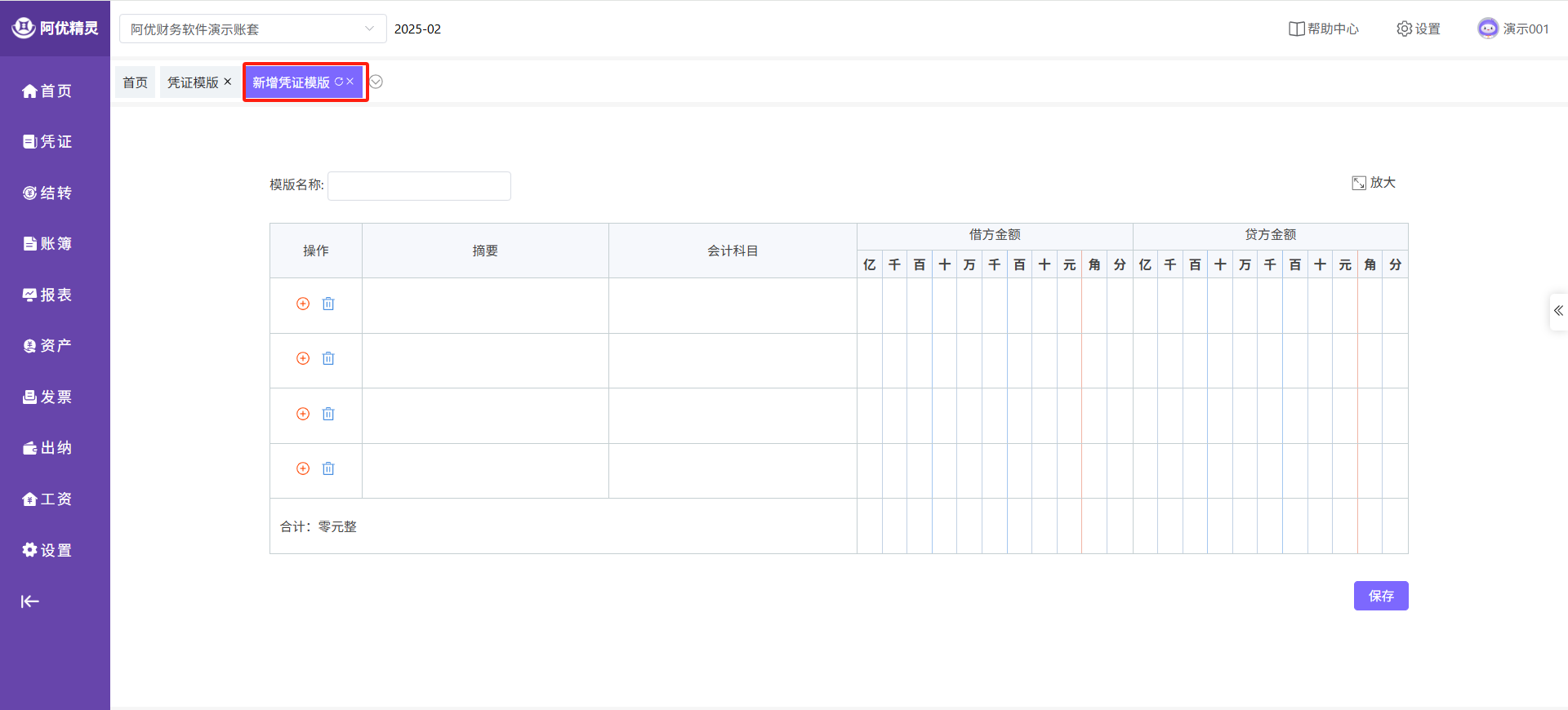Refresh the 新增凭证模版 tab

[339, 82]
